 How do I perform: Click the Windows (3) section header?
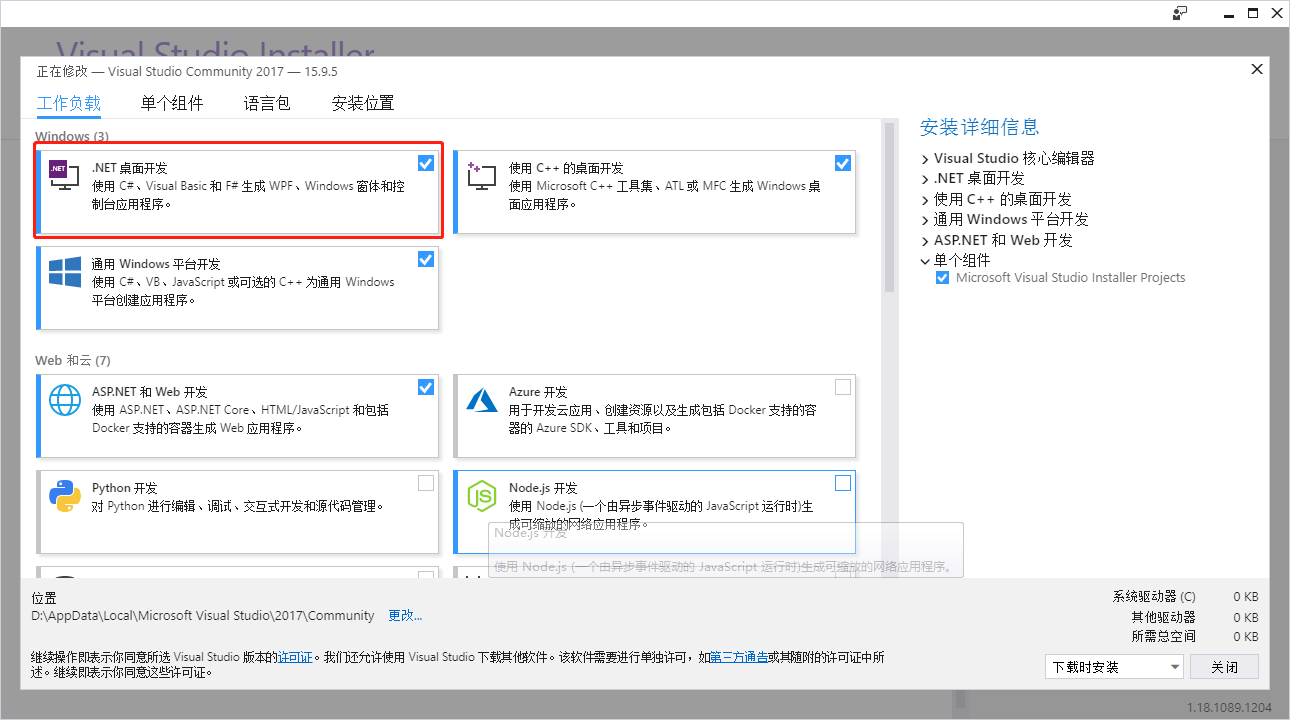[72, 136]
